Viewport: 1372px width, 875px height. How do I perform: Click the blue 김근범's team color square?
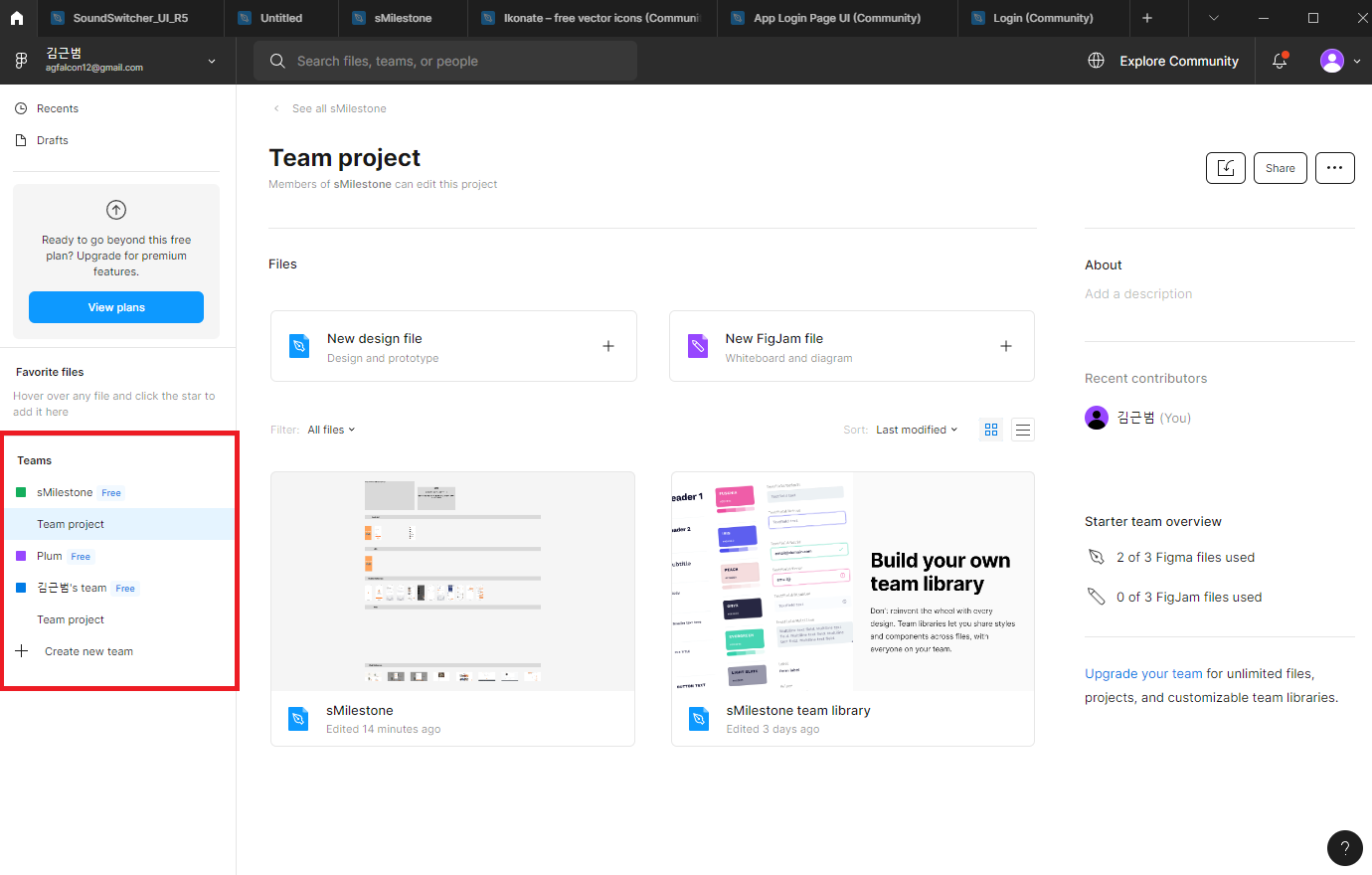21,588
